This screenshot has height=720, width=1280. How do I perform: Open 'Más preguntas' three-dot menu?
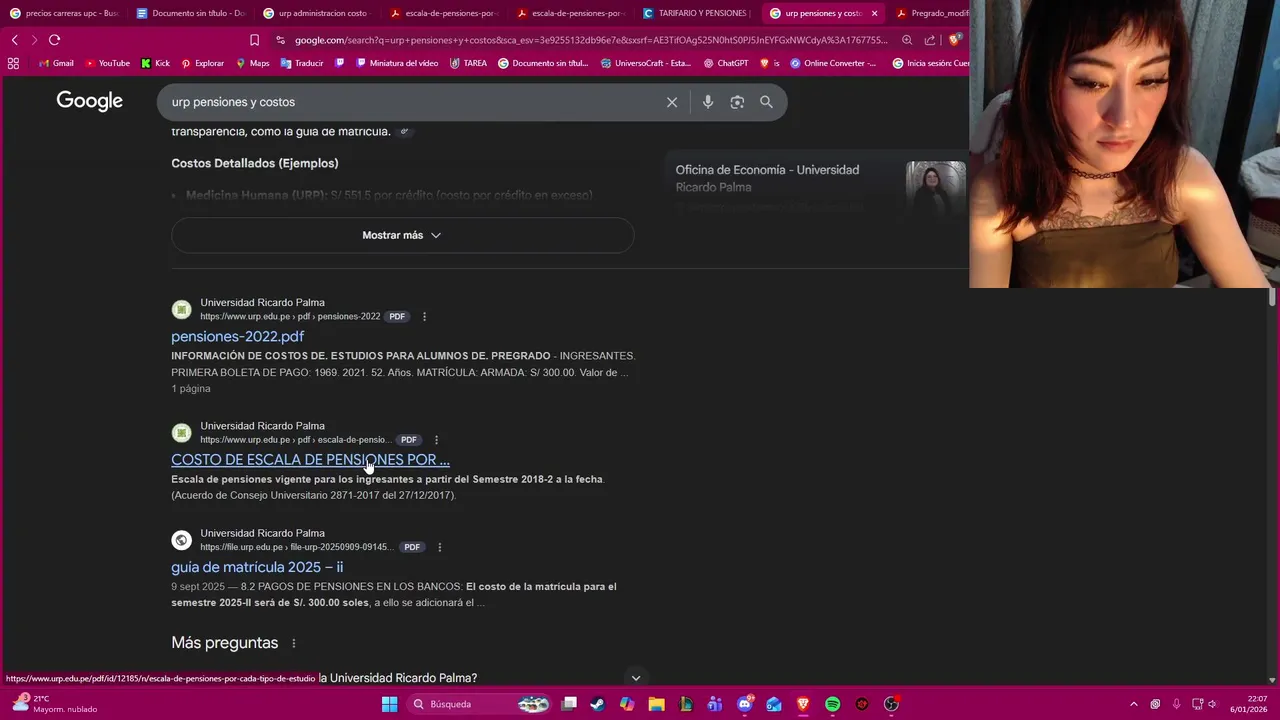293,643
